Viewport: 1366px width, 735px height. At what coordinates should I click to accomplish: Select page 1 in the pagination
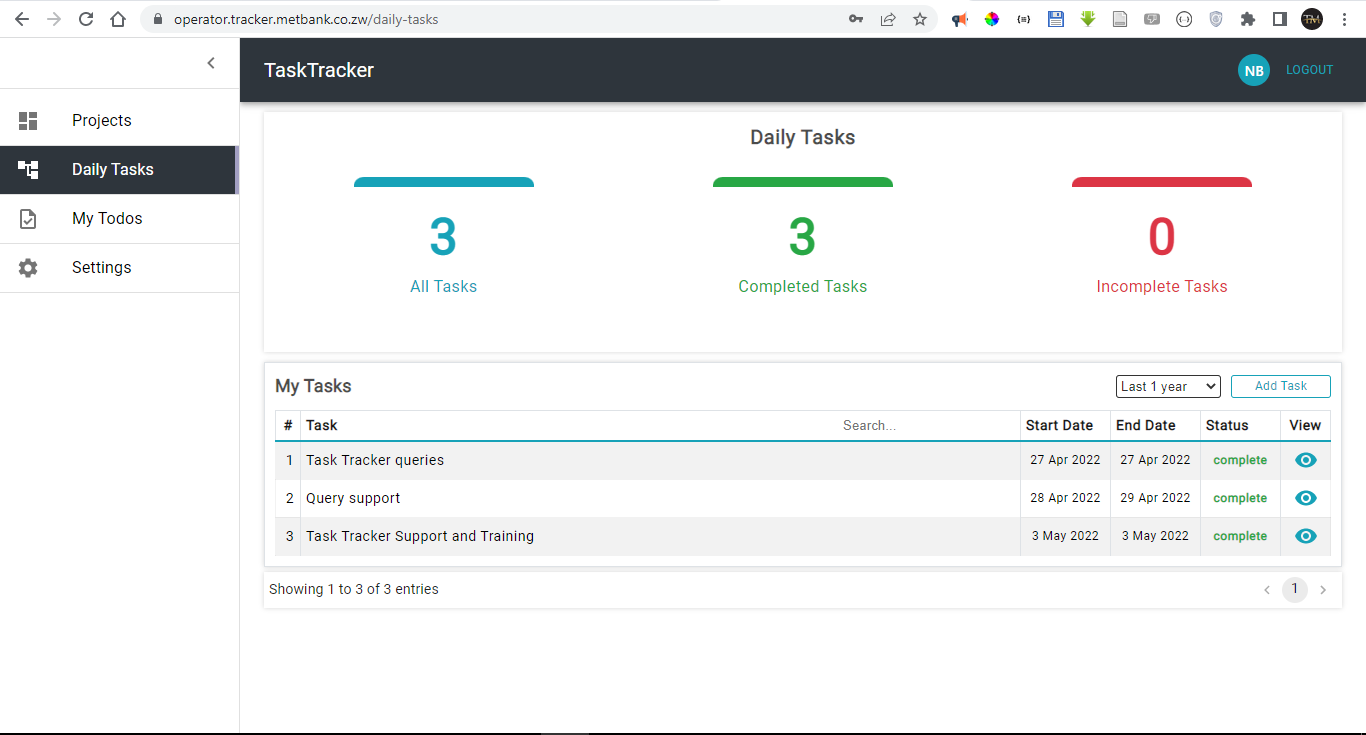click(x=1294, y=589)
